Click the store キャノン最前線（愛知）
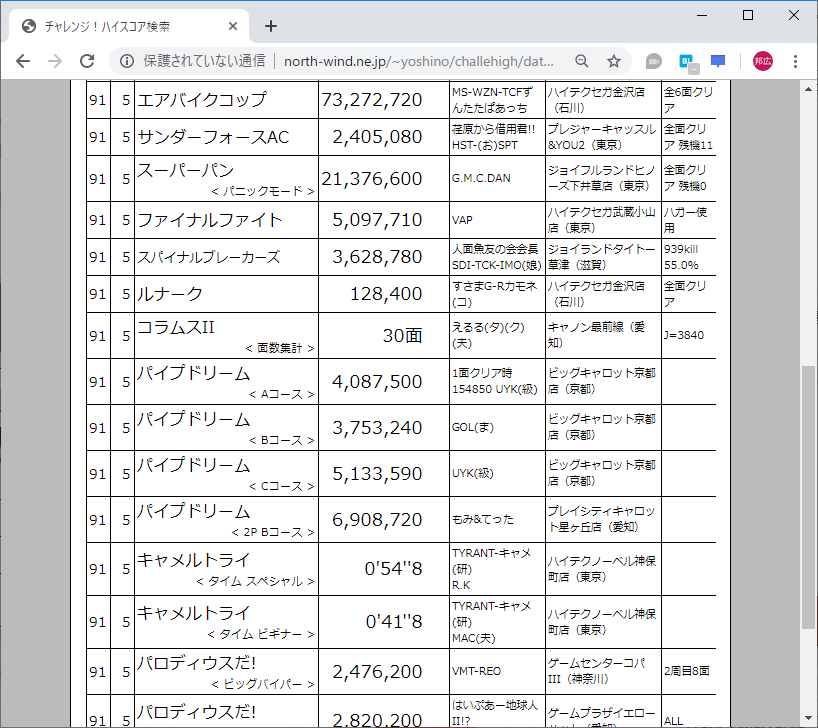The image size is (818, 728). 596,335
